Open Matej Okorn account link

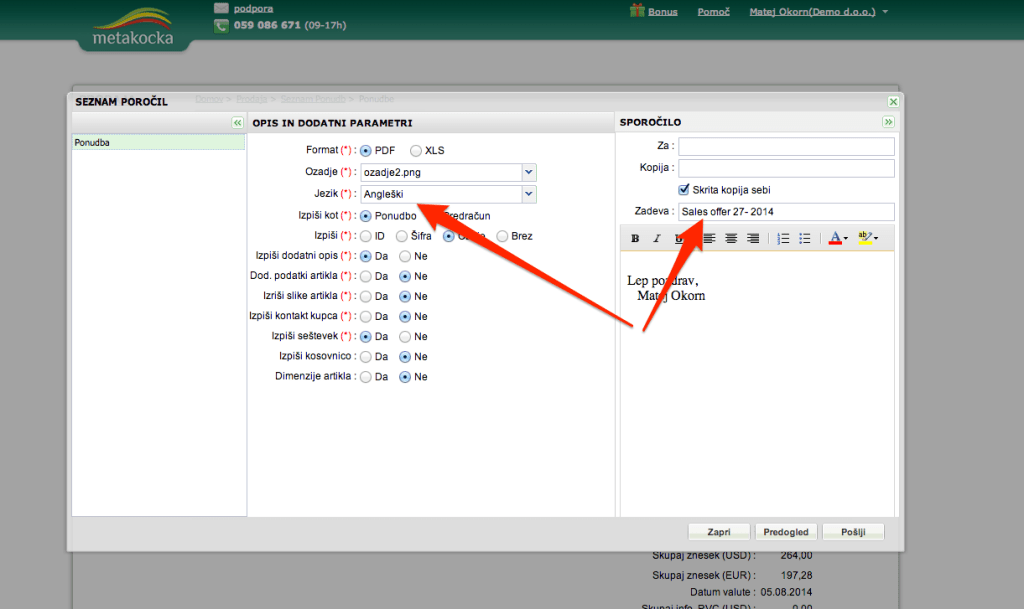point(812,12)
